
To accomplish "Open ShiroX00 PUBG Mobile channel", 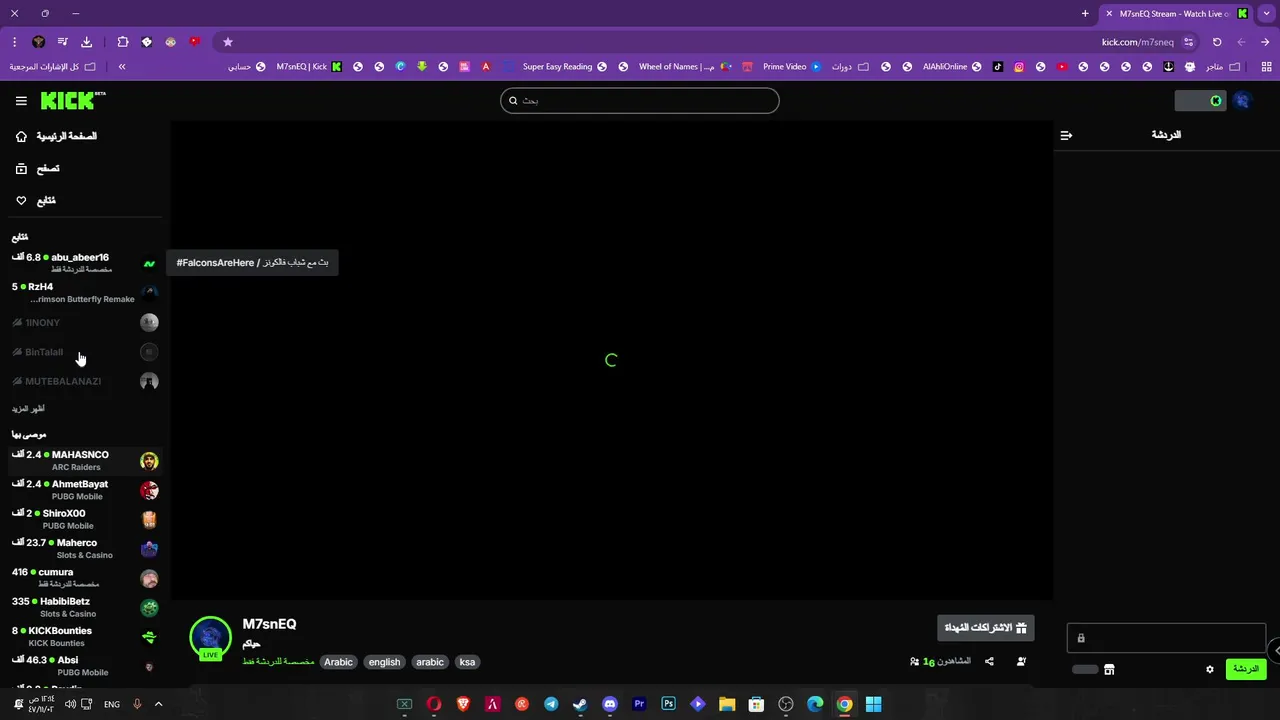I will pyautogui.click(x=85, y=519).
